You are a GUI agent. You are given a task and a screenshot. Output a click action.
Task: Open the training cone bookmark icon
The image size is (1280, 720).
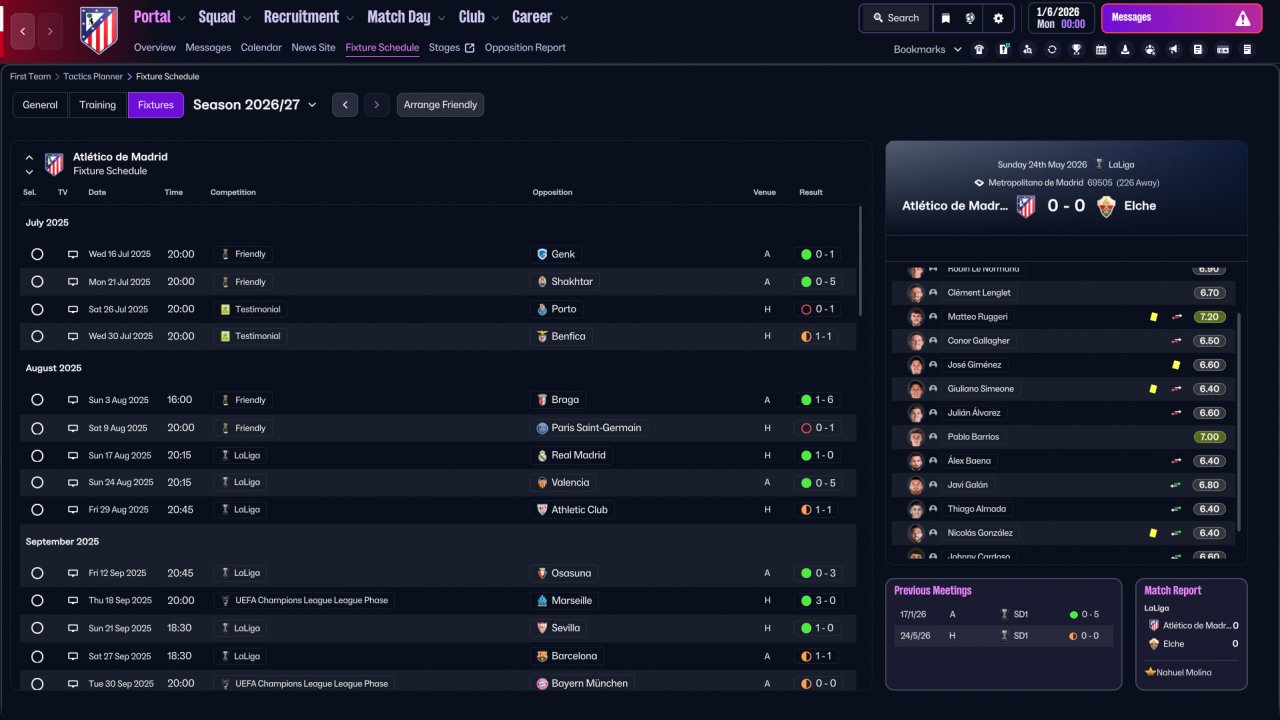click(x=1125, y=49)
